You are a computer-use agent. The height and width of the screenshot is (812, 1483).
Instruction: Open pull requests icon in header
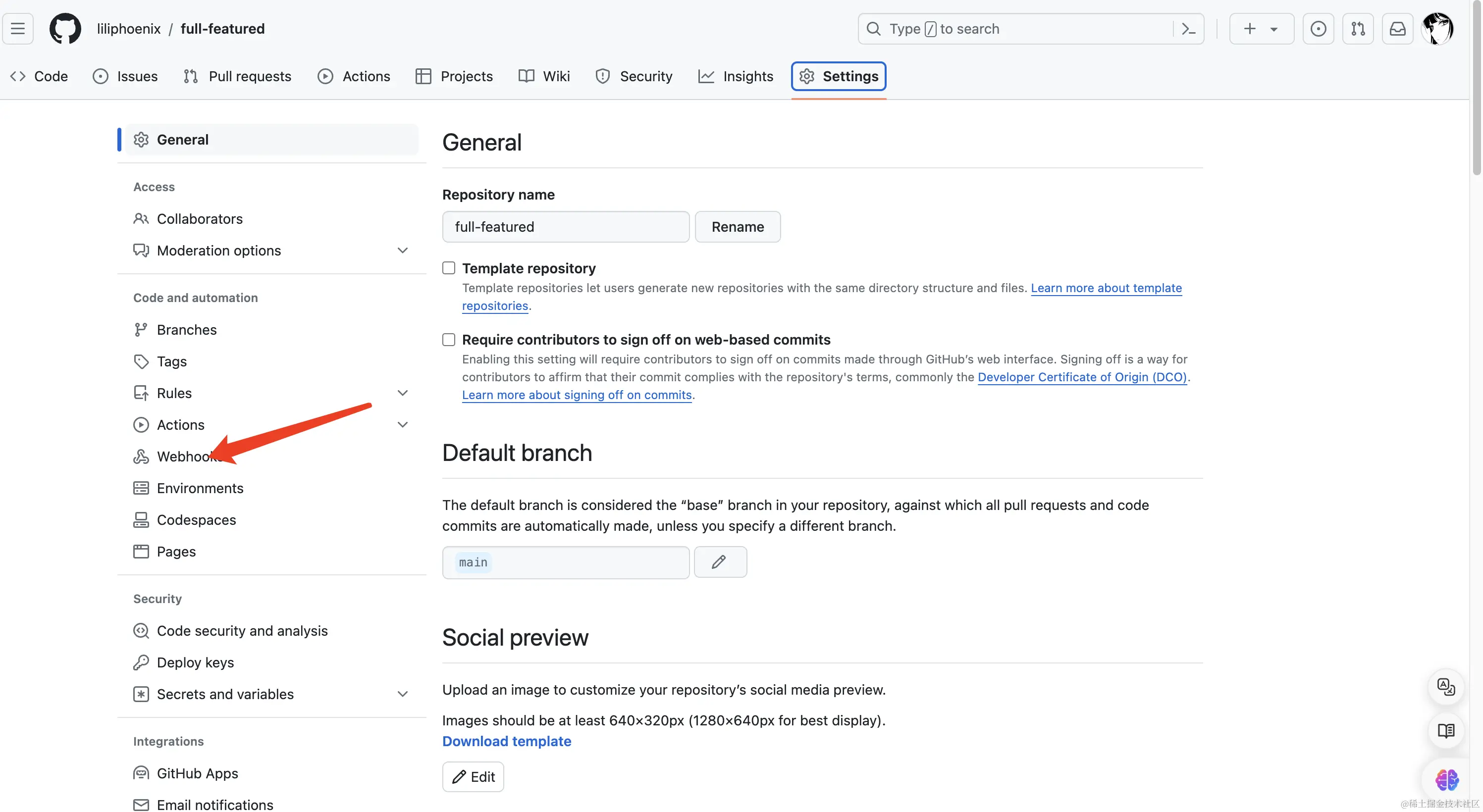(1358, 28)
